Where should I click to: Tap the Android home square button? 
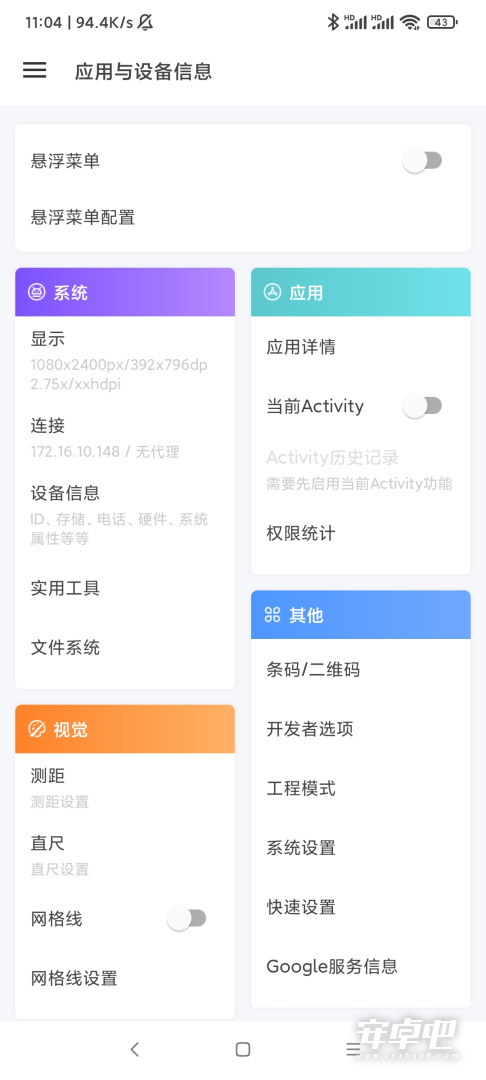[243, 1049]
